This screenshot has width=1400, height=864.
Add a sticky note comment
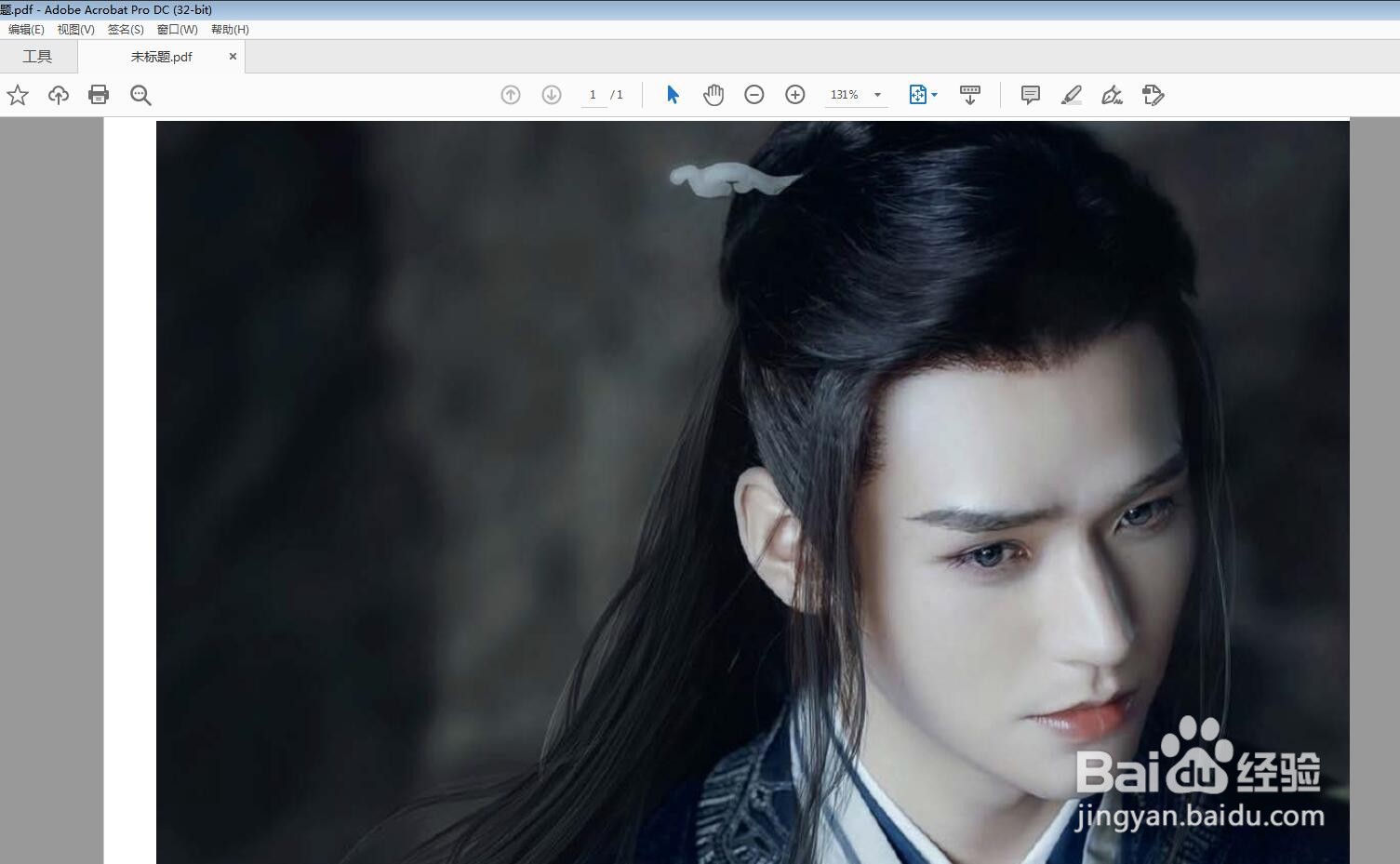[x=1031, y=95]
